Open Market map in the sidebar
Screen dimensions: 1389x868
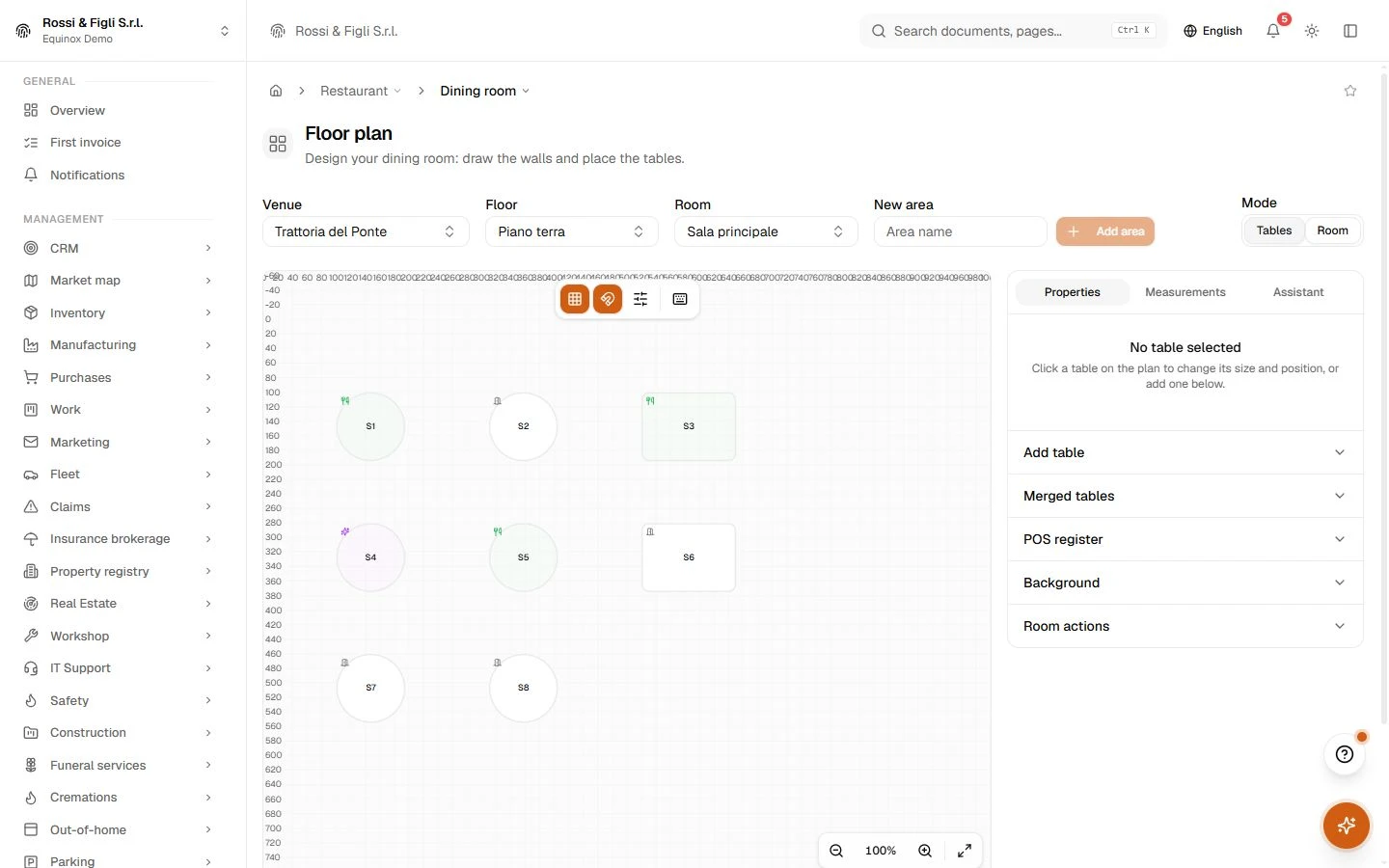coord(118,281)
